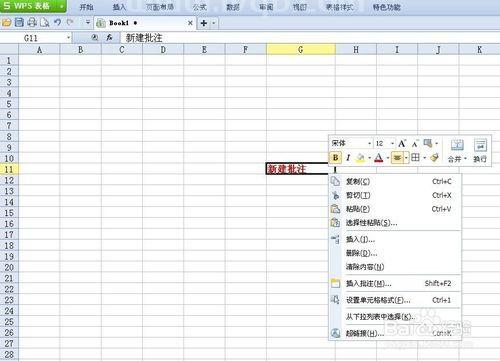Viewport: 500px width, 361px height.
Task: Click the print preview icon
Action: 44,23
